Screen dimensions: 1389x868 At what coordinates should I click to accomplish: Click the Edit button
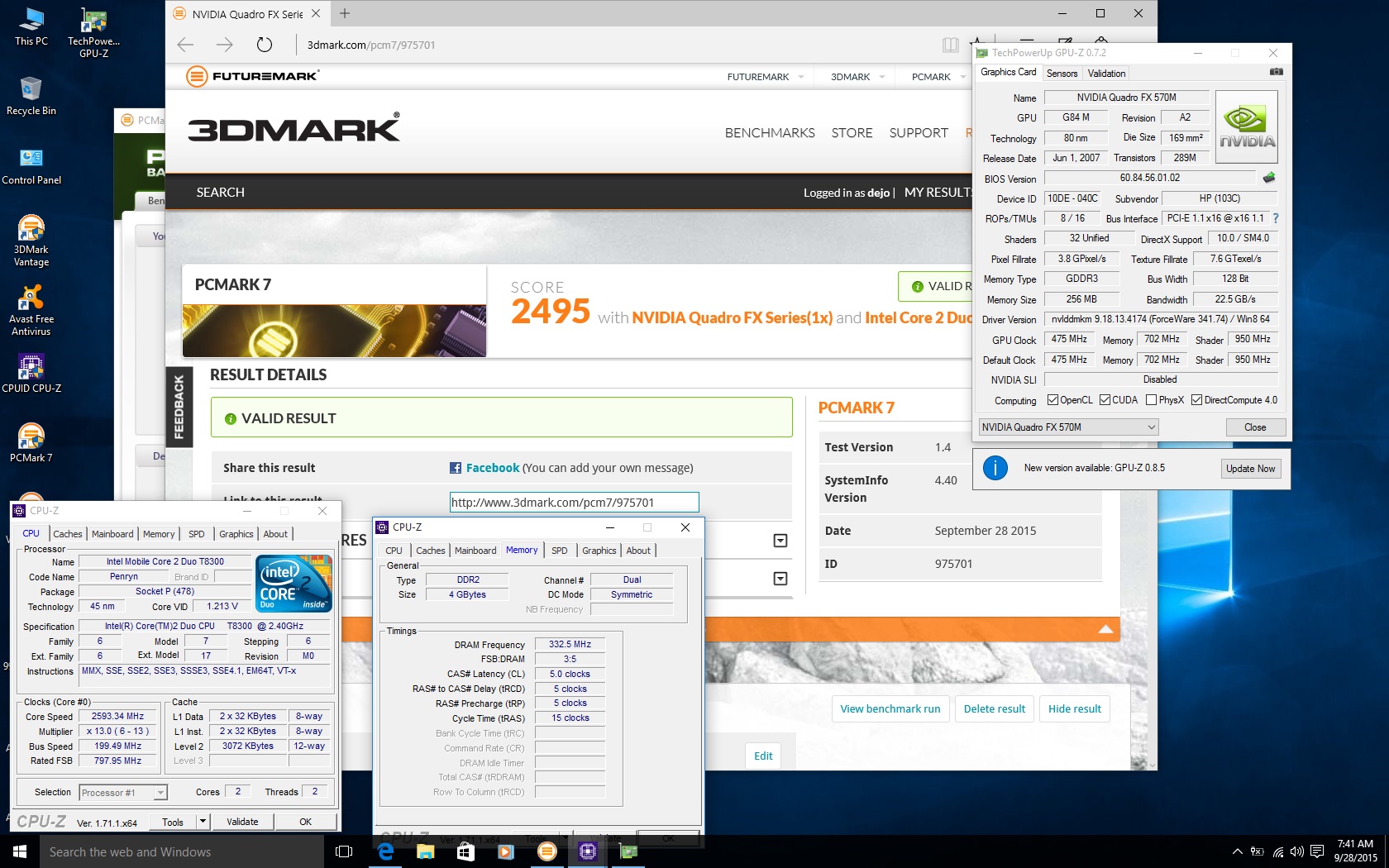[x=763, y=756]
